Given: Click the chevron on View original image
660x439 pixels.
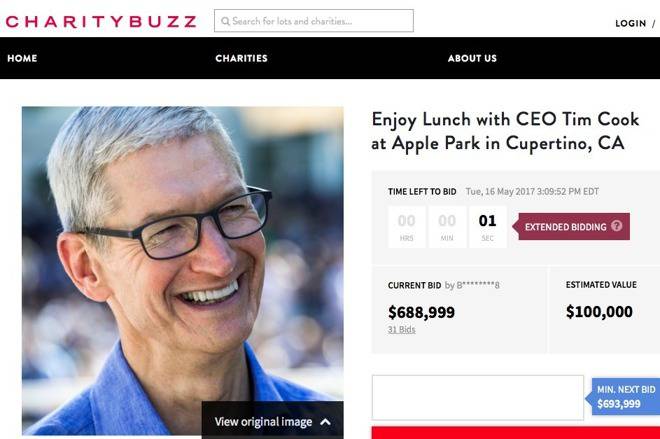Looking at the screenshot, I should (325, 422).
